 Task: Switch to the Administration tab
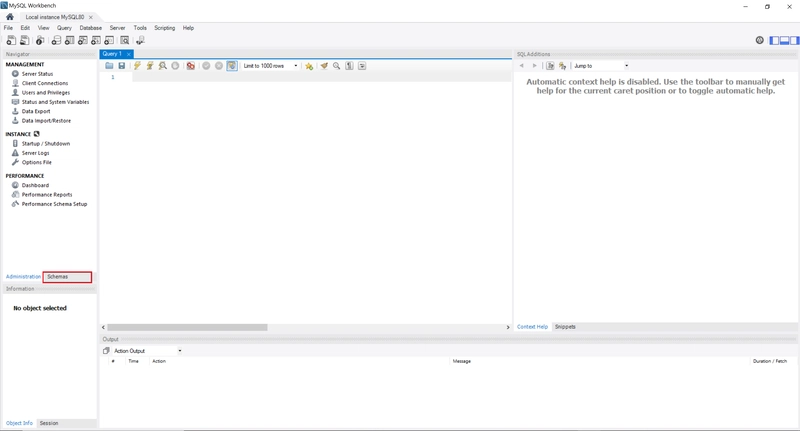(x=23, y=276)
